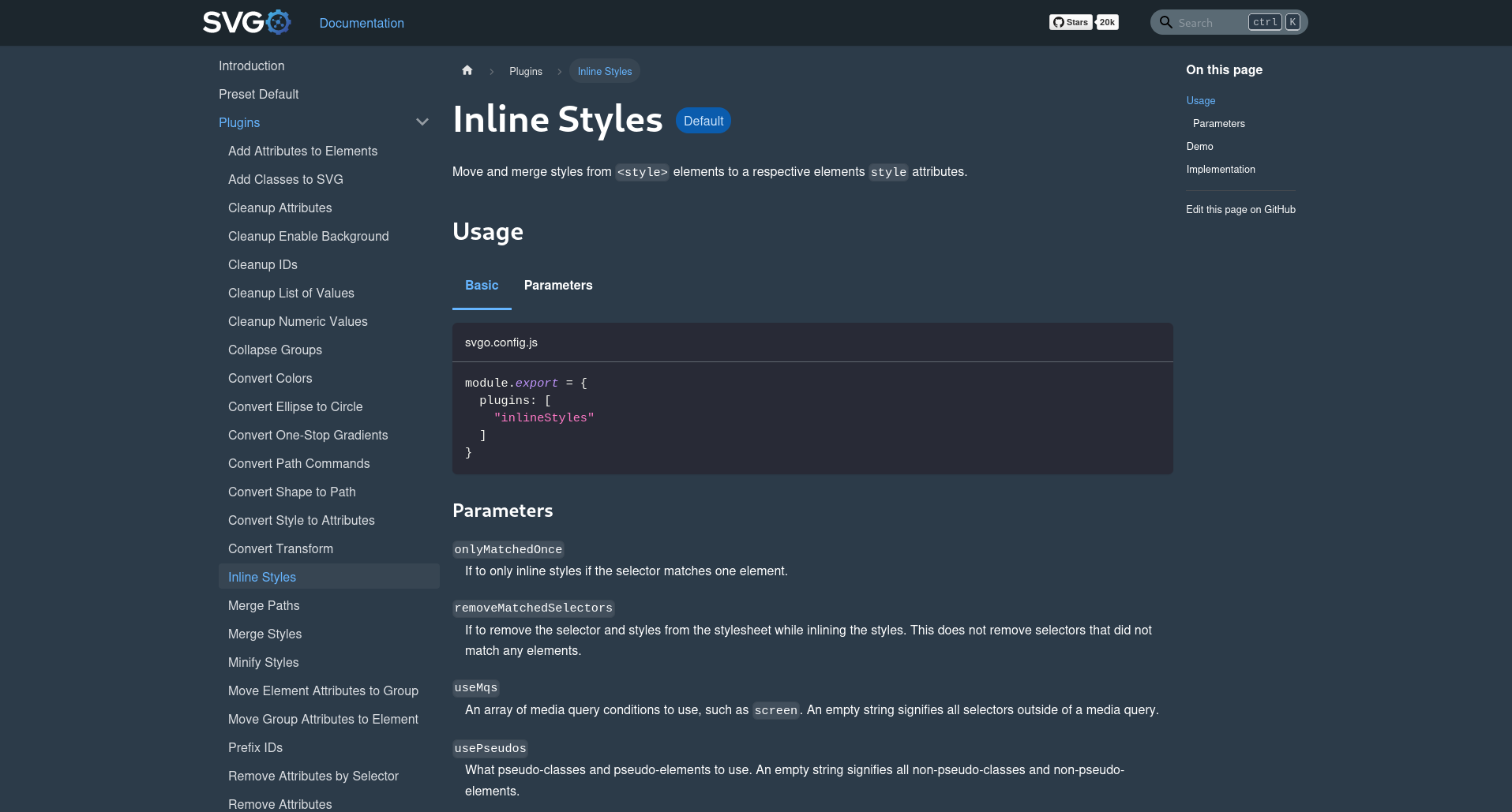Jump to Demo section in page outline
The image size is (1512, 812).
[x=1199, y=147]
